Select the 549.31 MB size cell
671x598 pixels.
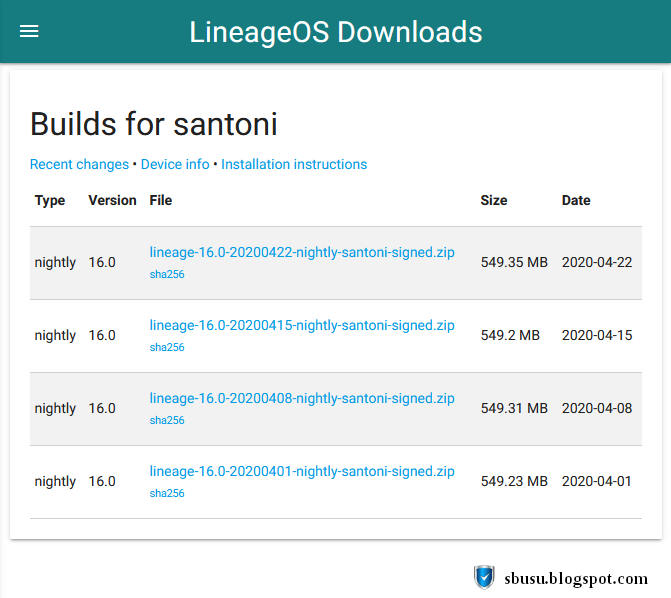pos(514,408)
